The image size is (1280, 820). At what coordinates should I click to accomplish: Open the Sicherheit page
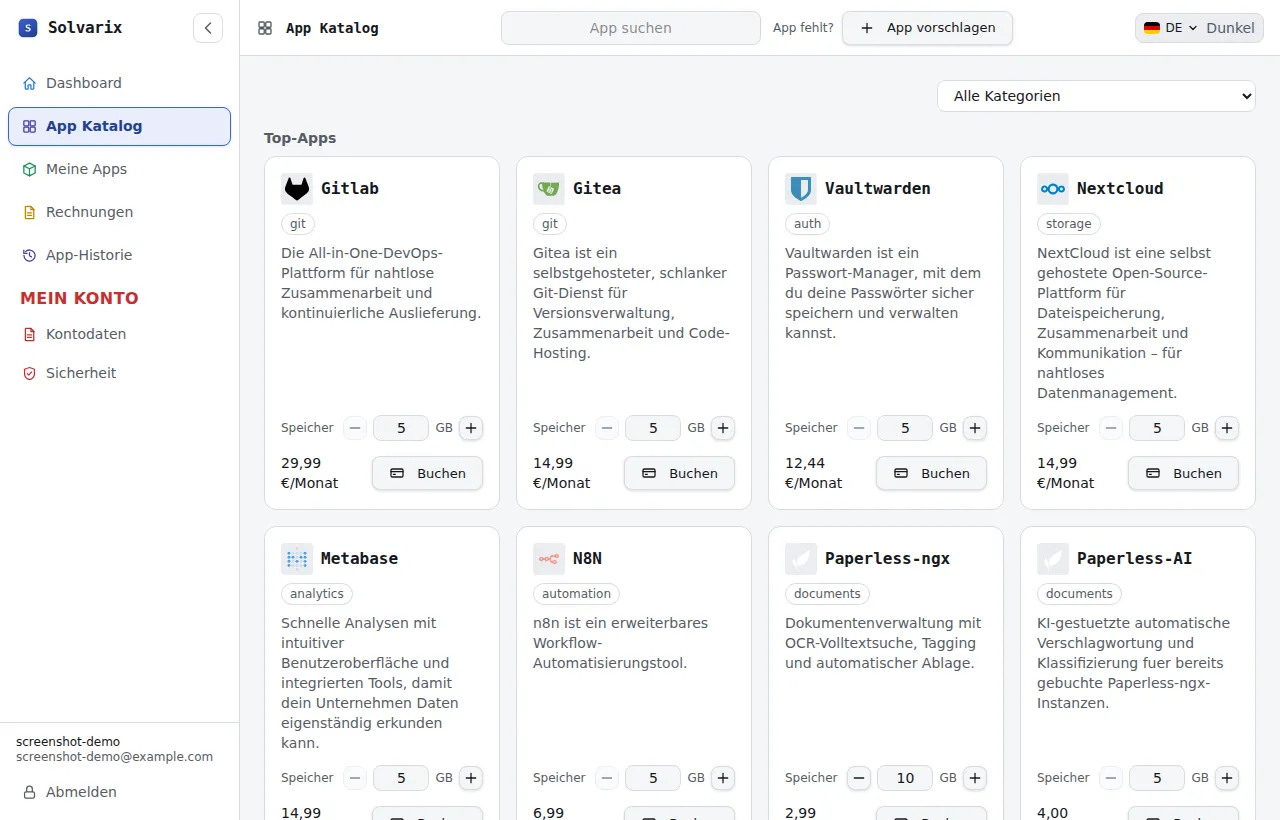(119, 373)
